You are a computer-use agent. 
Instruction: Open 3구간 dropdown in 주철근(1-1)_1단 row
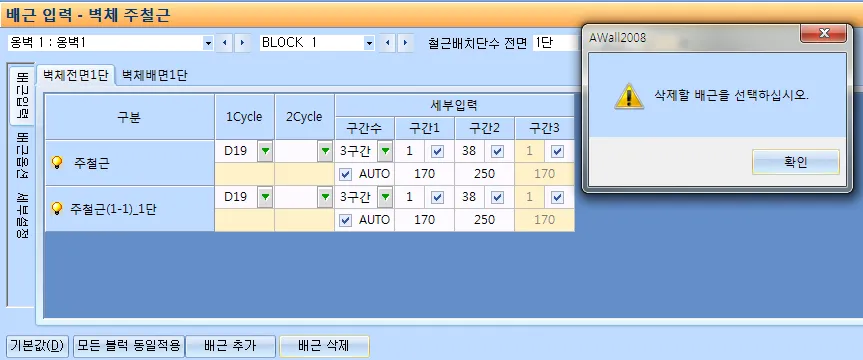[385, 197]
